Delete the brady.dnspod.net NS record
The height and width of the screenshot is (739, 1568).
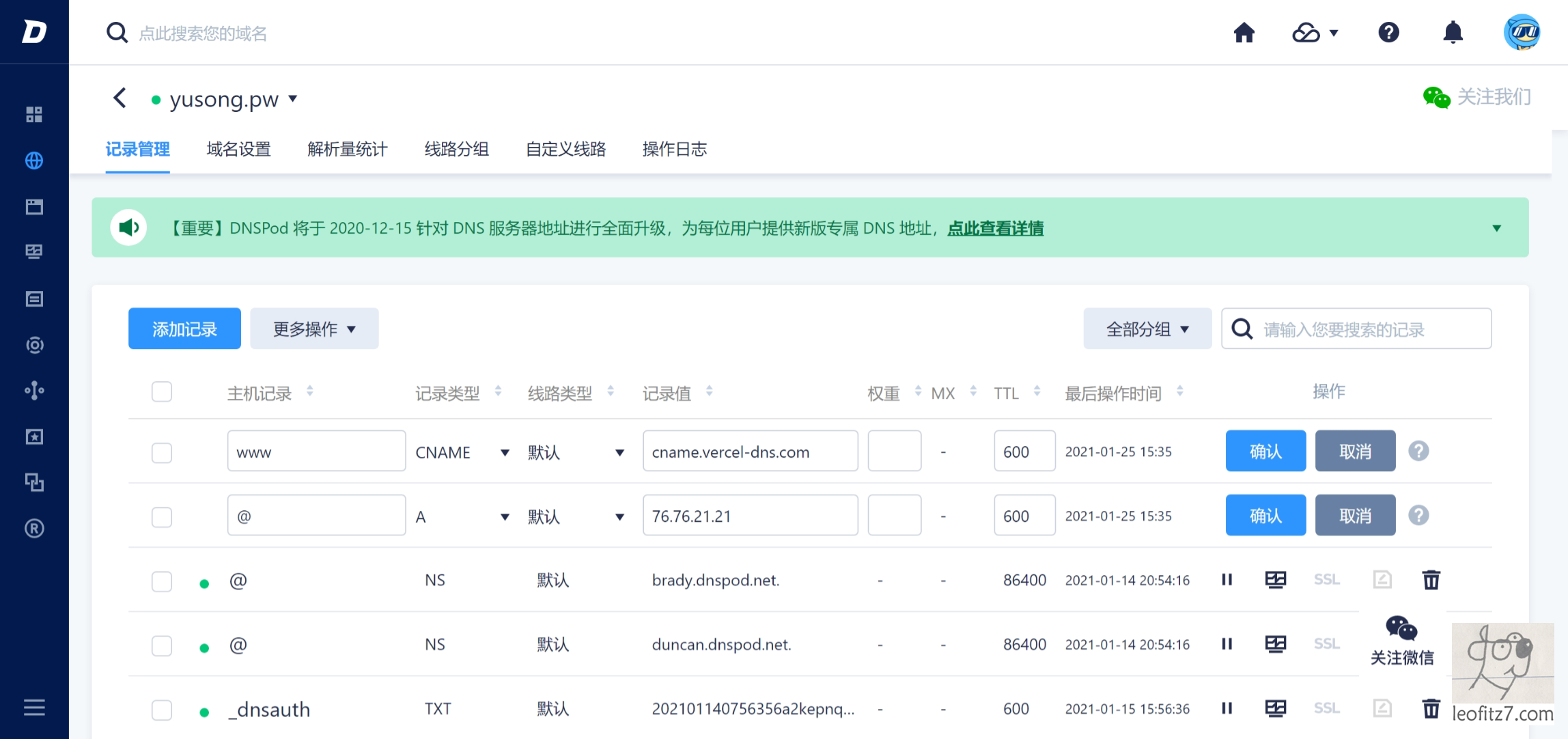tap(1431, 580)
